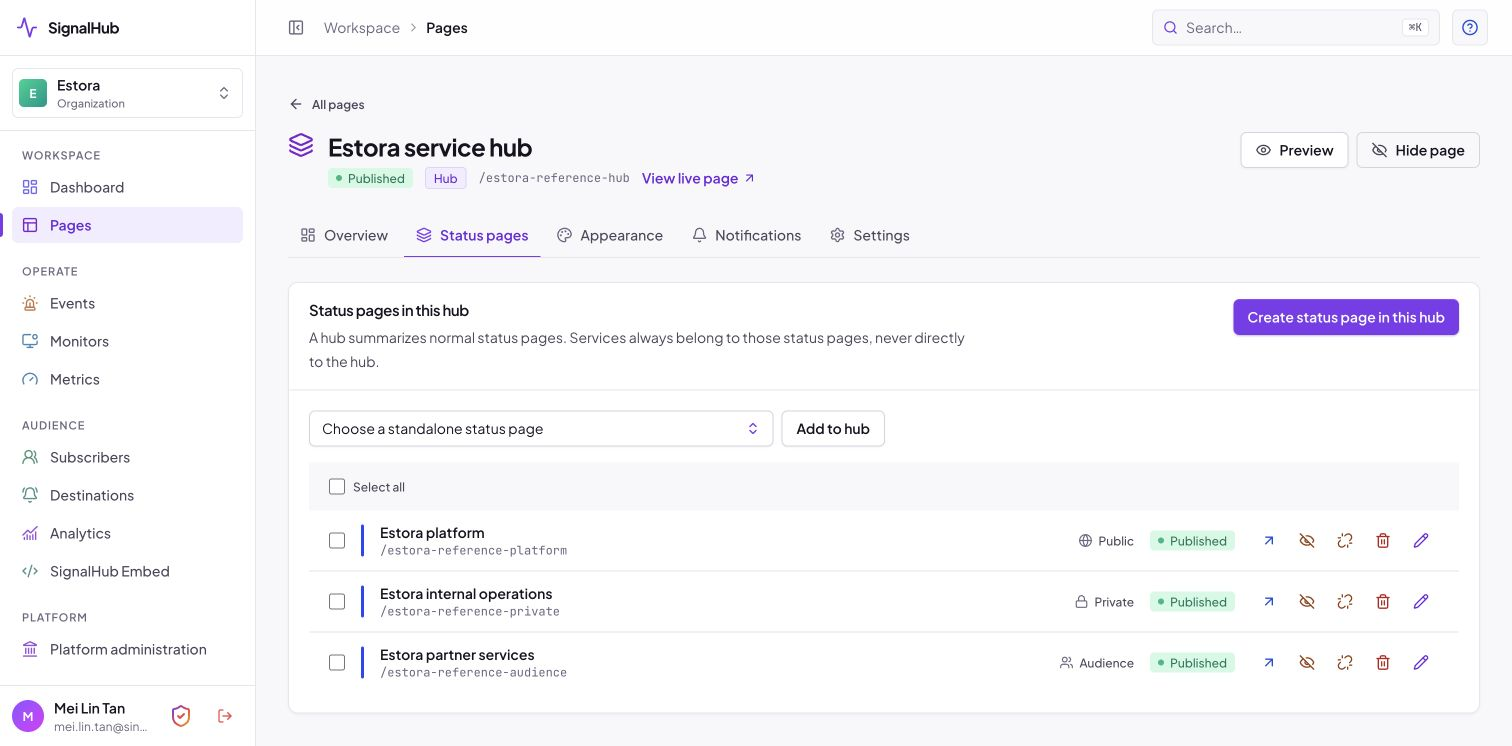
Task: Open the help icon in the top bar
Action: tap(1470, 28)
